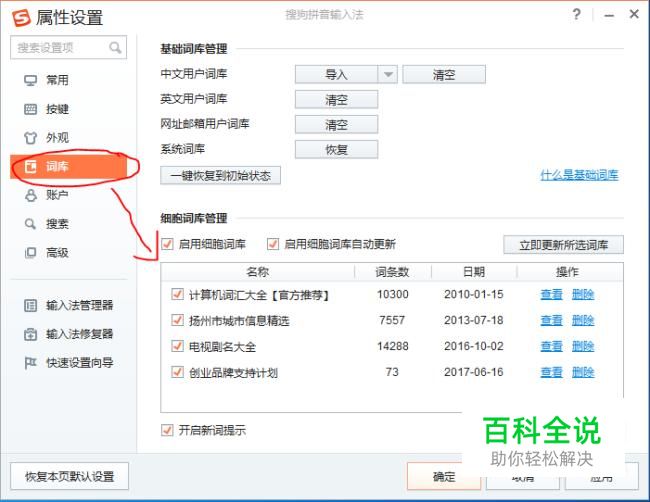Click the Sogou S logo icon
This screenshot has height=502, width=650.
(21, 18)
